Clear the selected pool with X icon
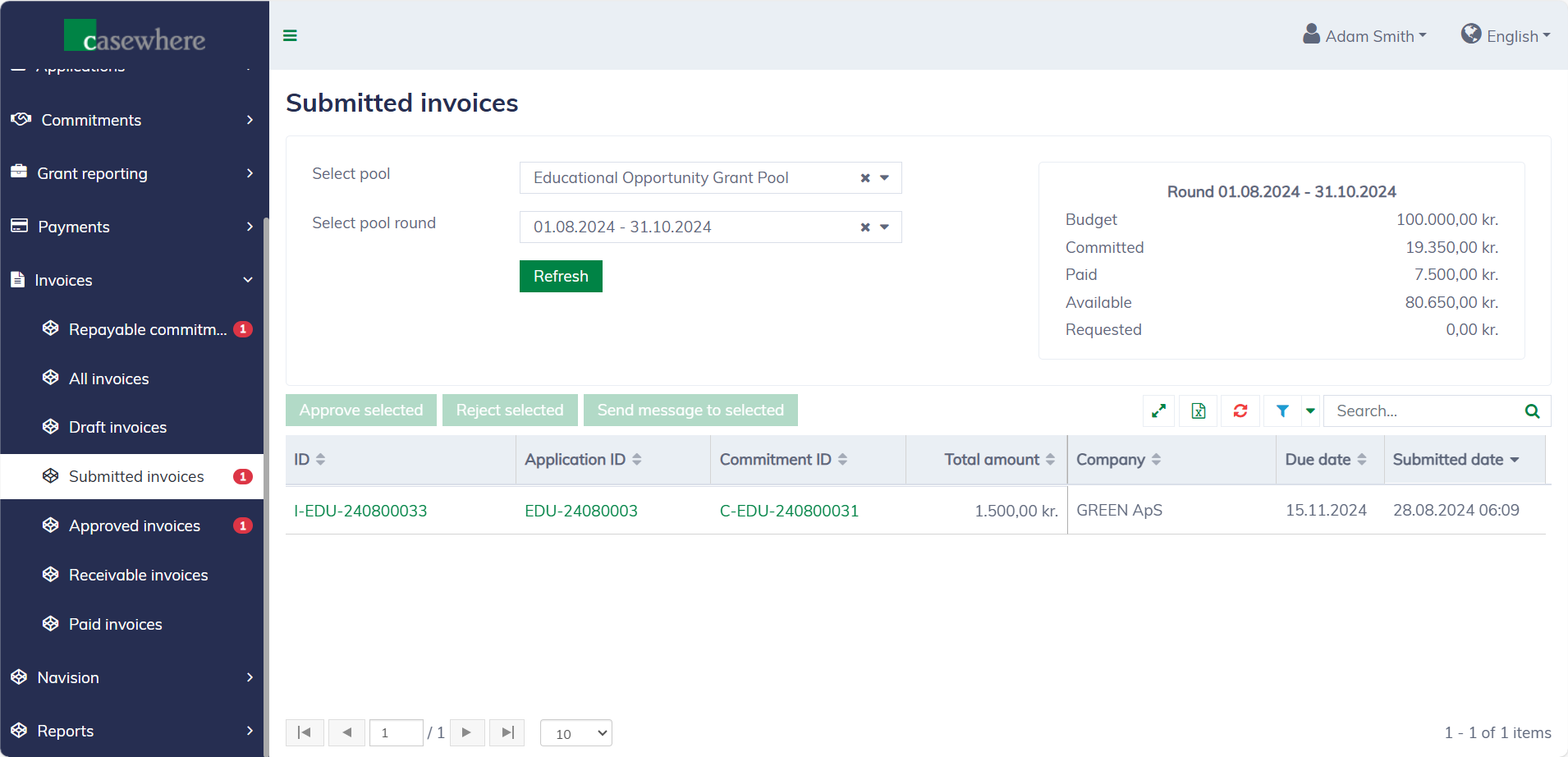The width and height of the screenshot is (1568, 757). pos(864,178)
